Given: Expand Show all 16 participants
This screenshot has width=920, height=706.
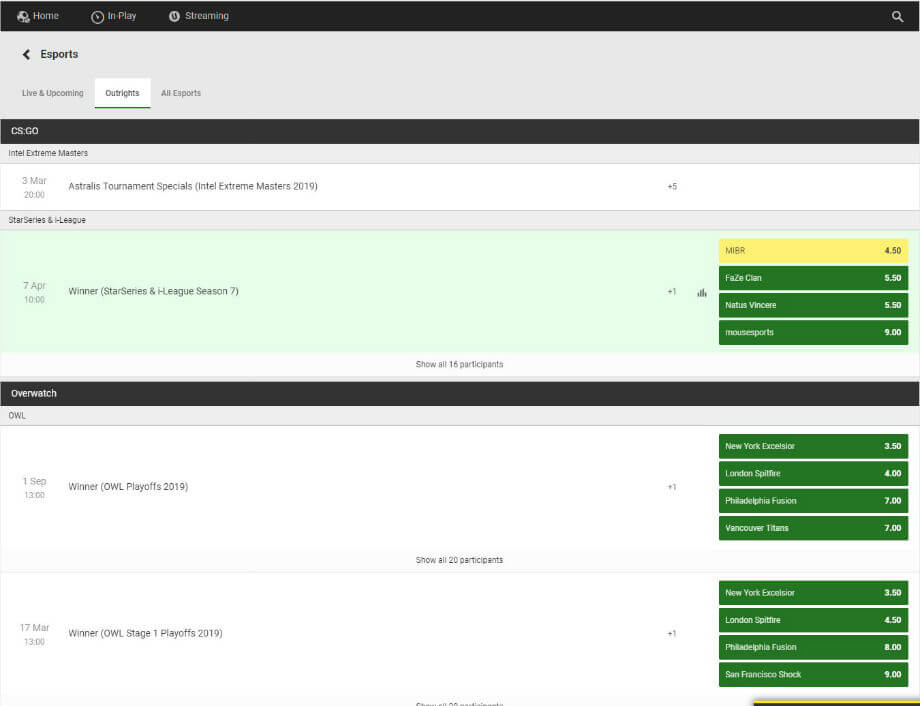Looking at the screenshot, I should tap(459, 365).
